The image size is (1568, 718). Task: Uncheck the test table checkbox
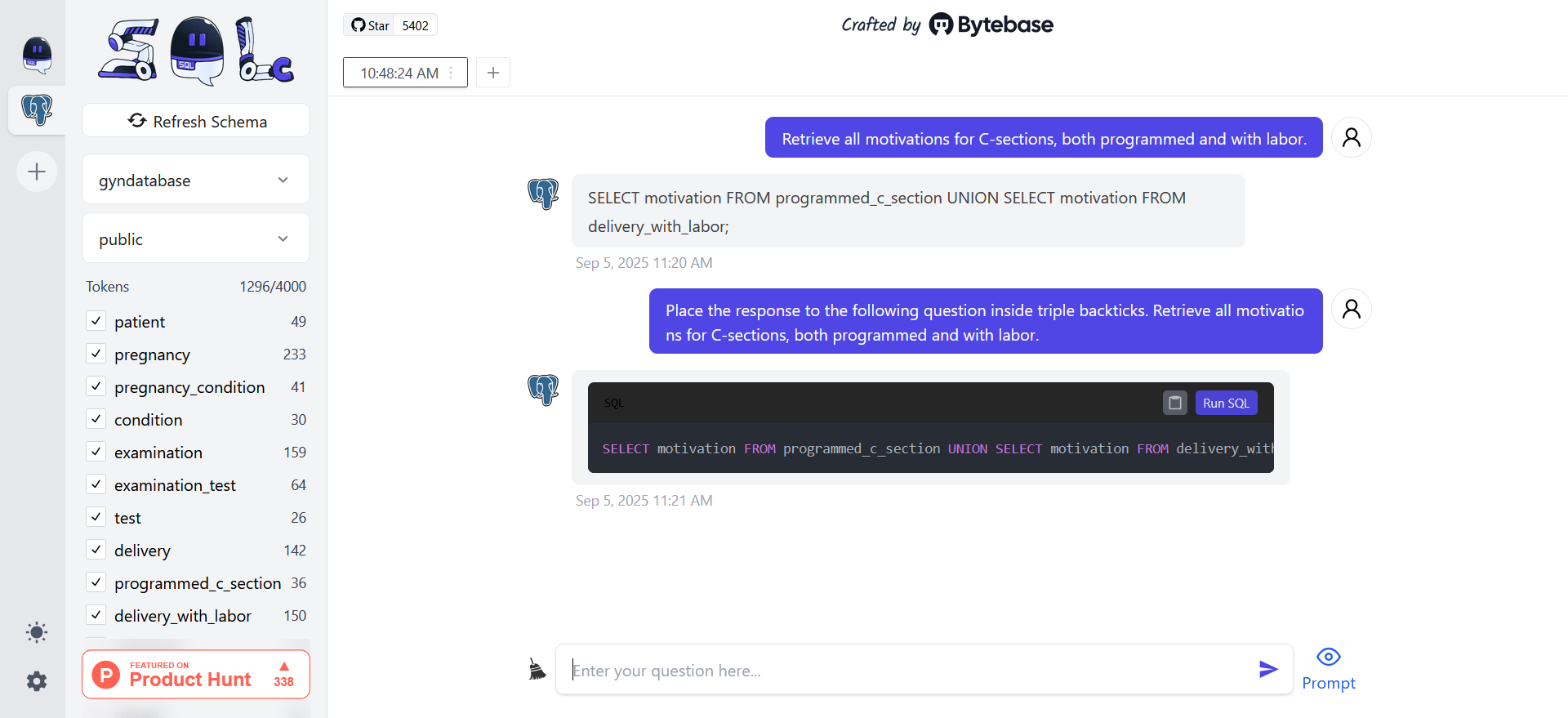[x=96, y=517]
